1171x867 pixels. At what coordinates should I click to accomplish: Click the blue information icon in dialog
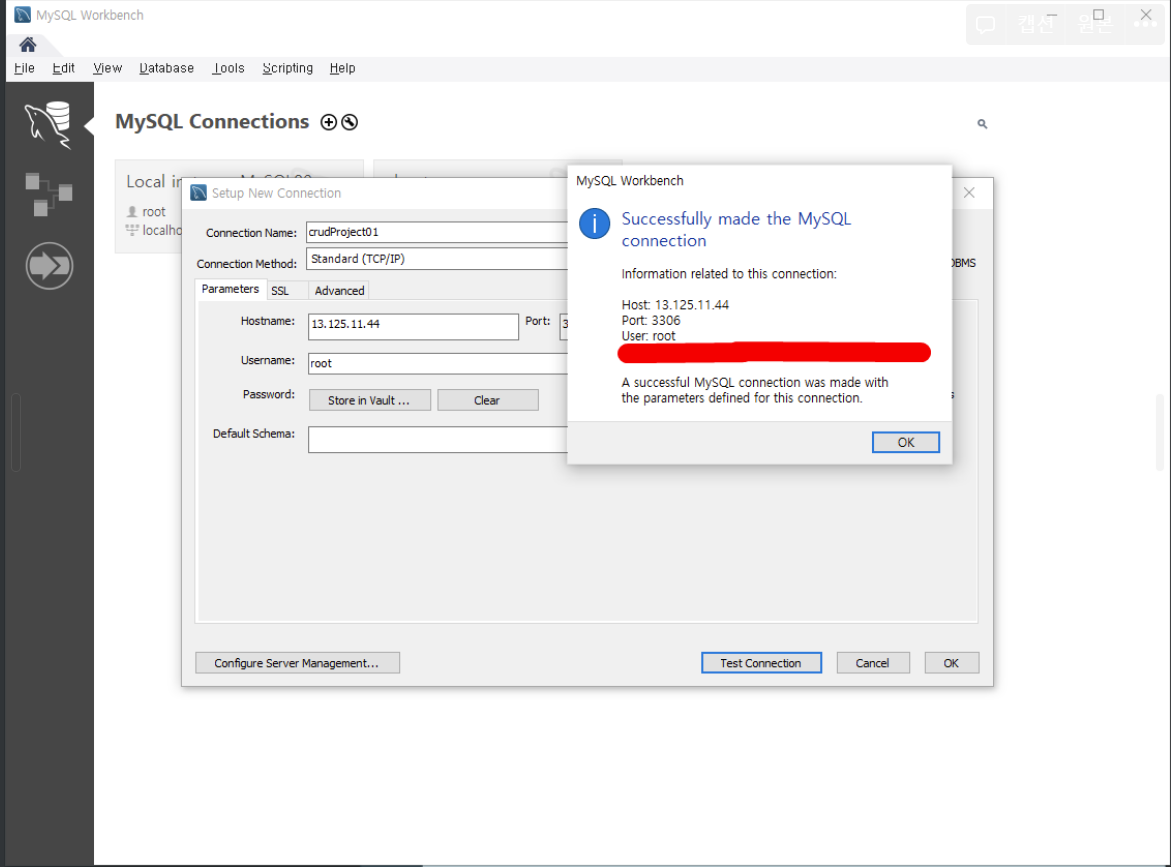pyautogui.click(x=594, y=223)
